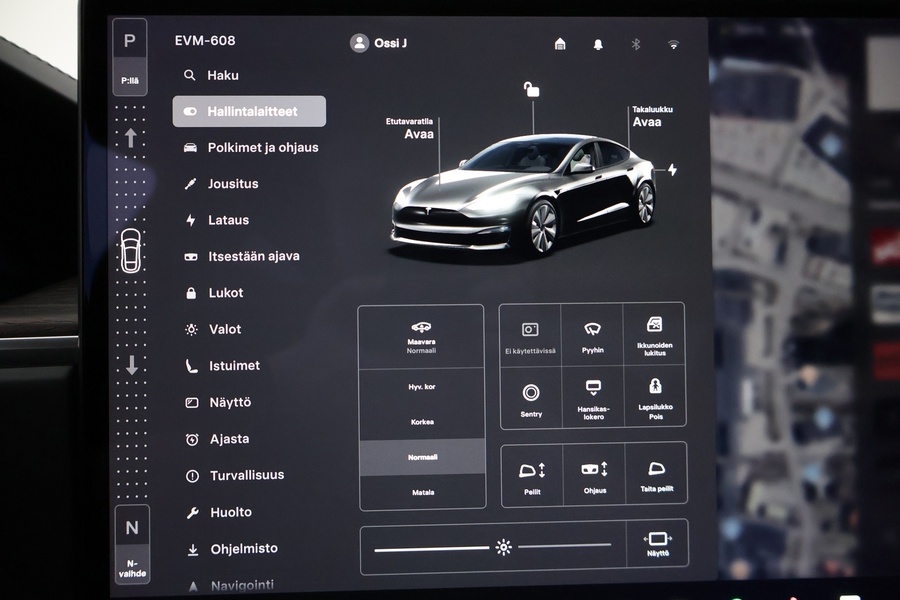
Task: Tap the Bluetooth icon
Action: pyautogui.click(x=636, y=44)
